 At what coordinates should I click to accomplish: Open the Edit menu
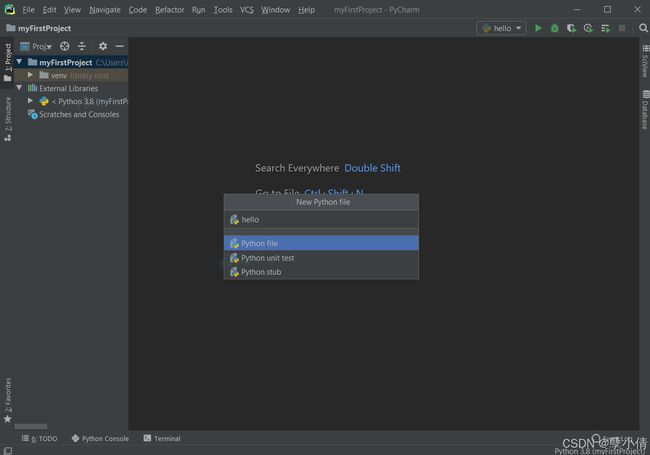(x=49, y=10)
